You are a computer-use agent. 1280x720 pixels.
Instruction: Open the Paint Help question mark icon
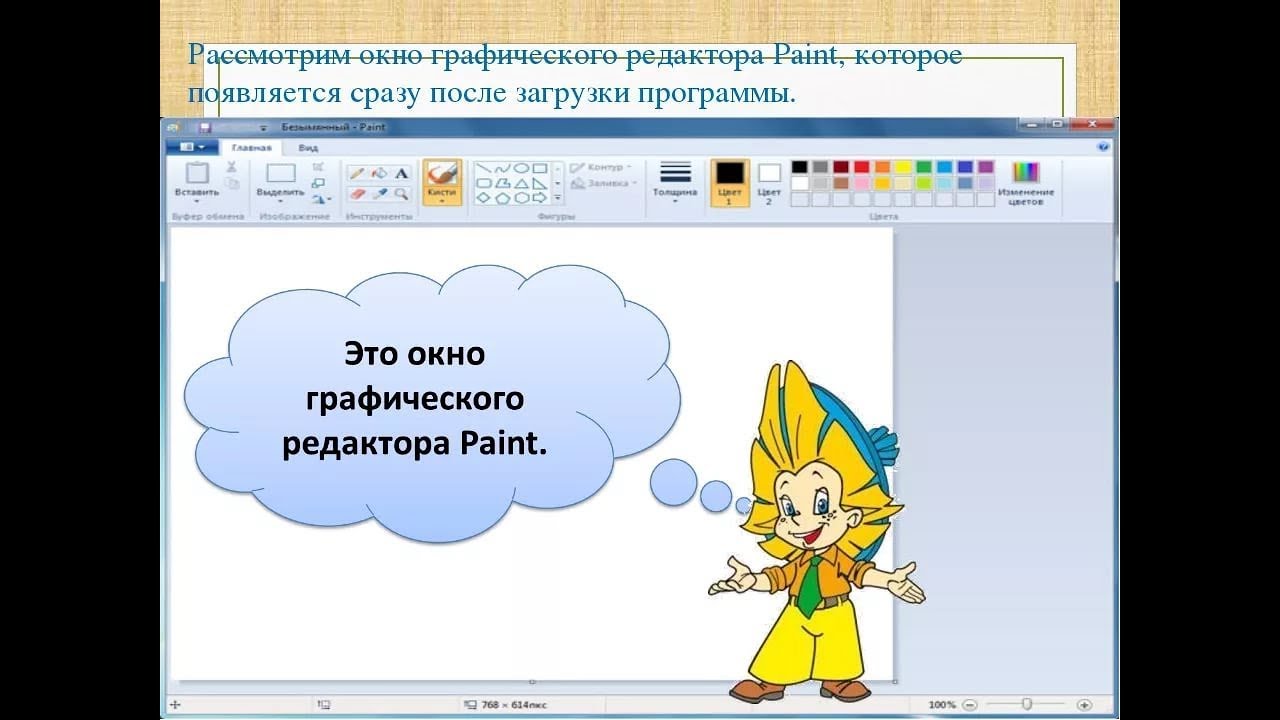point(1103,146)
